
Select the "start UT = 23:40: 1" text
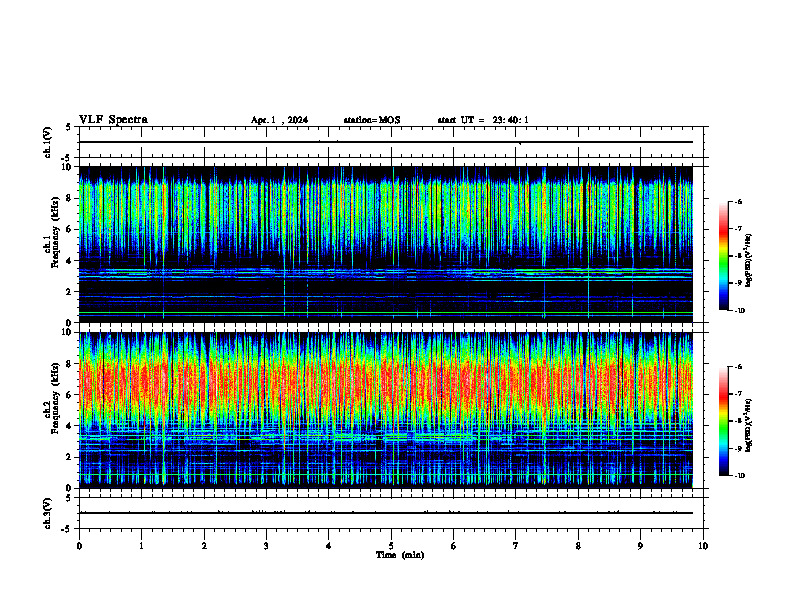[483, 120]
